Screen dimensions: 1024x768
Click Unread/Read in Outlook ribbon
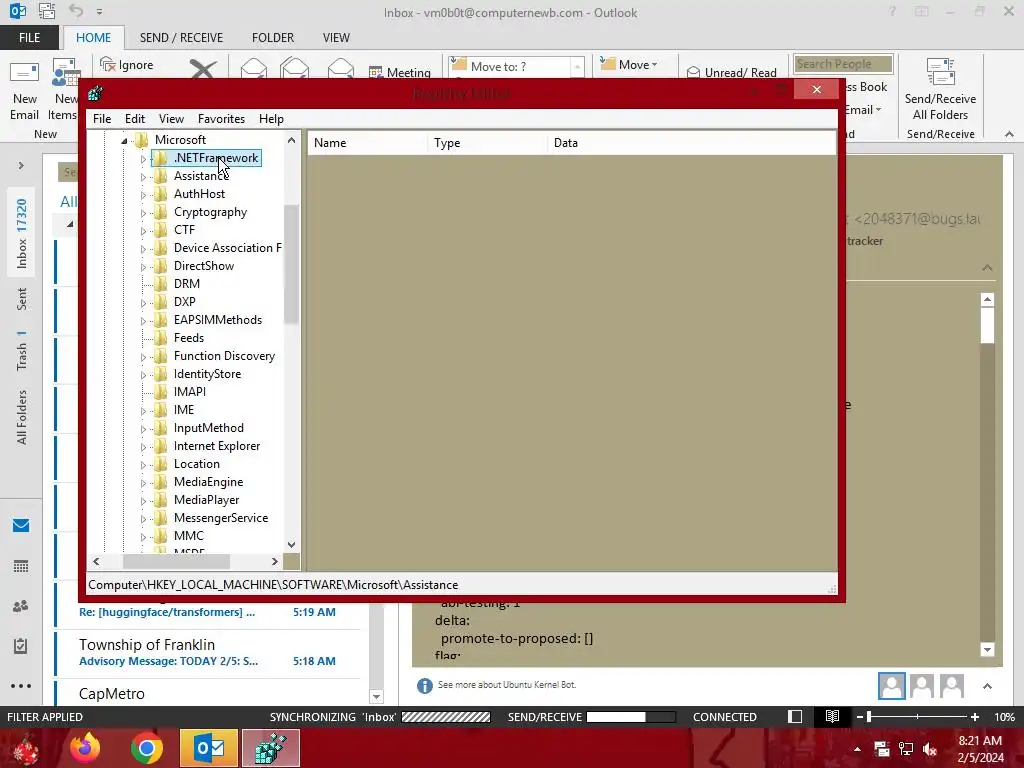[x=732, y=72]
